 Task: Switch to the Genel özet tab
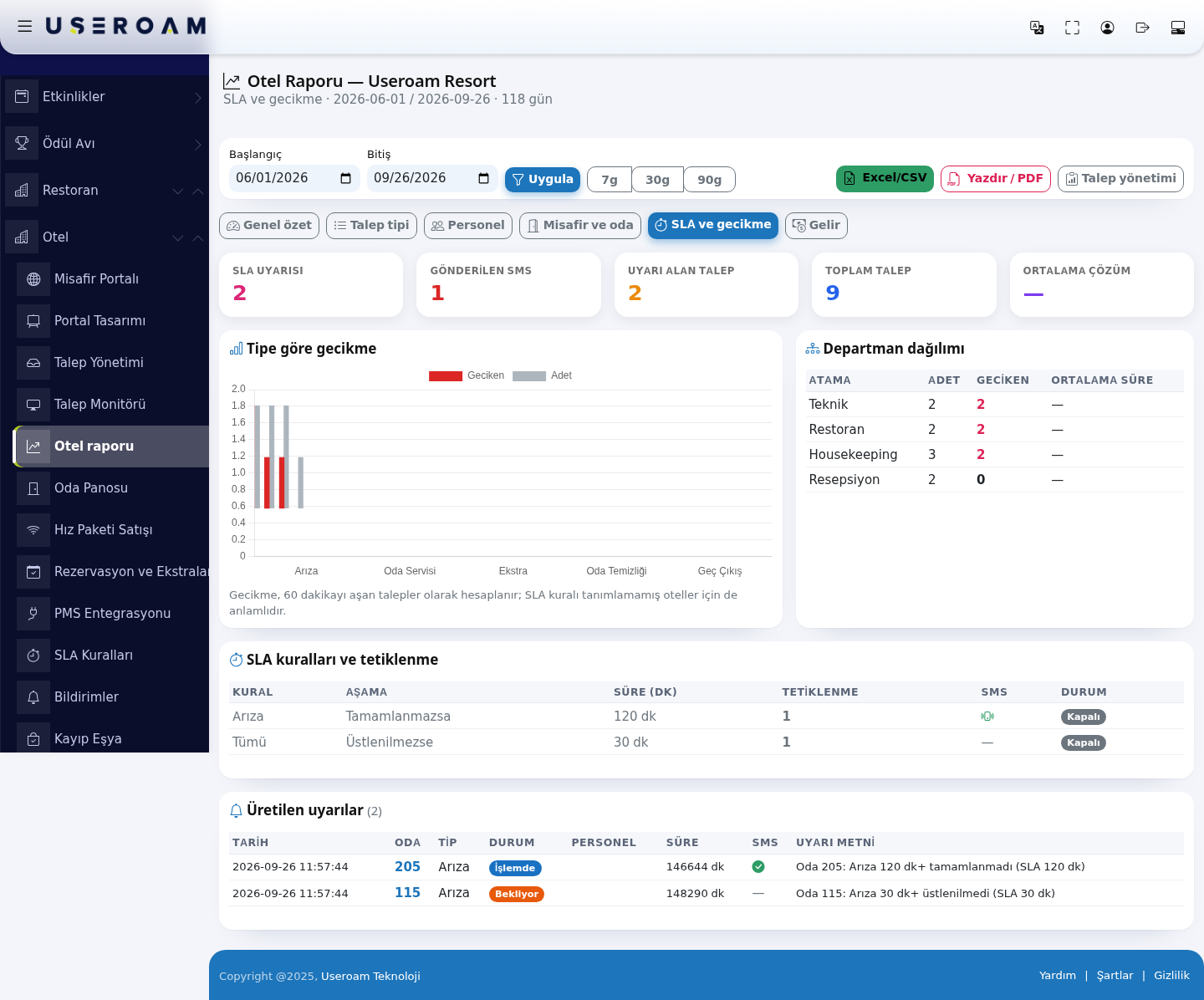269,226
